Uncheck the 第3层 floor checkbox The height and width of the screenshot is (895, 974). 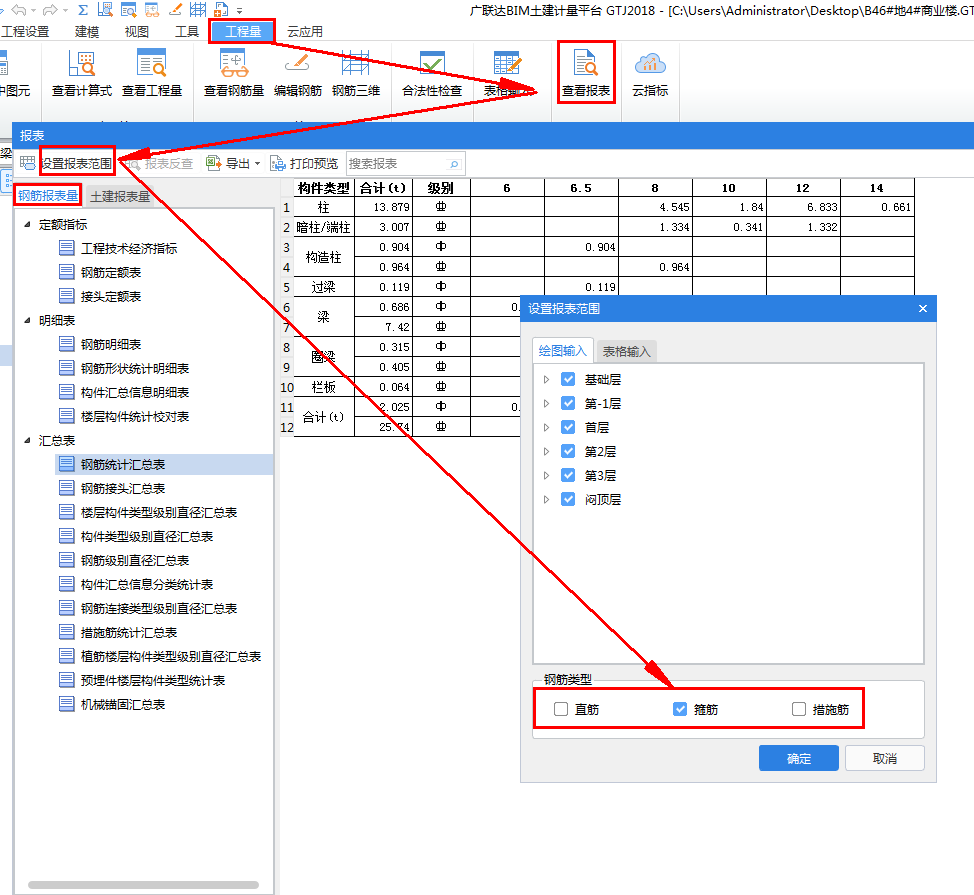(x=568, y=475)
